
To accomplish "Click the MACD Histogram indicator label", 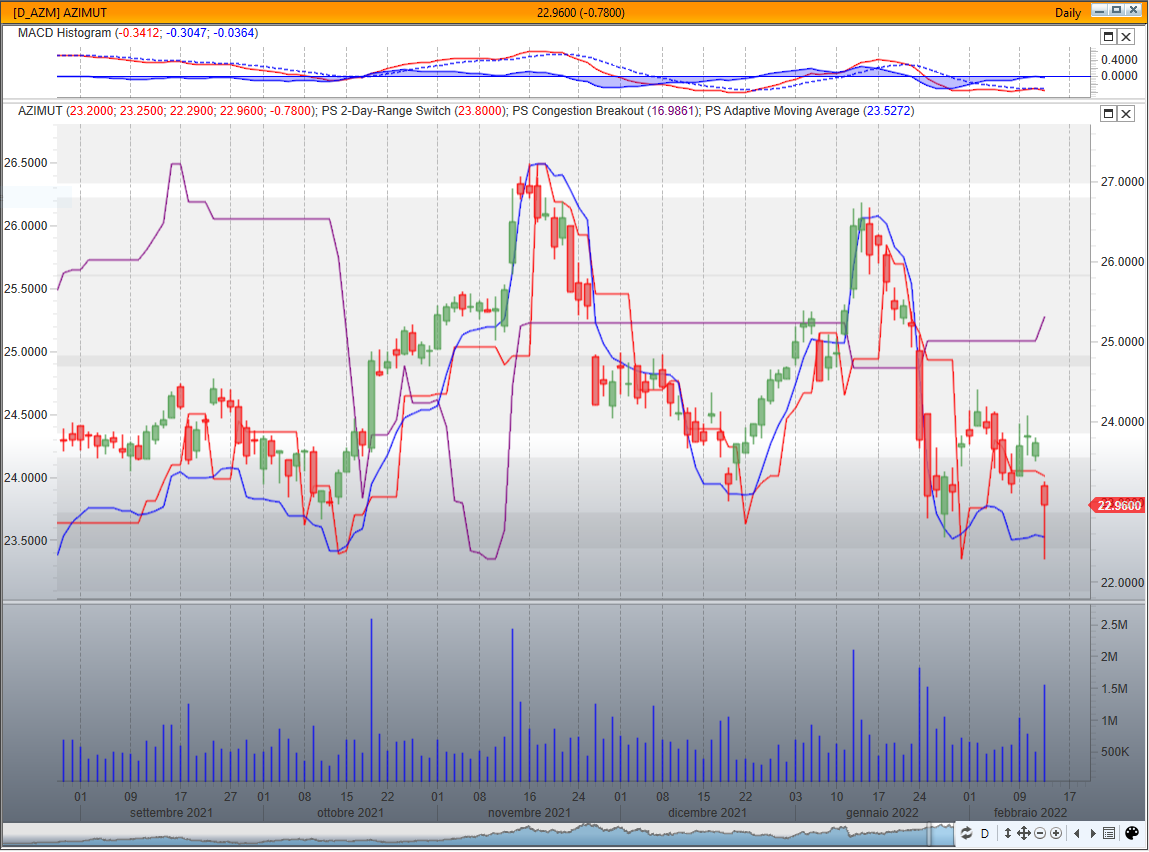I will pos(64,33).
